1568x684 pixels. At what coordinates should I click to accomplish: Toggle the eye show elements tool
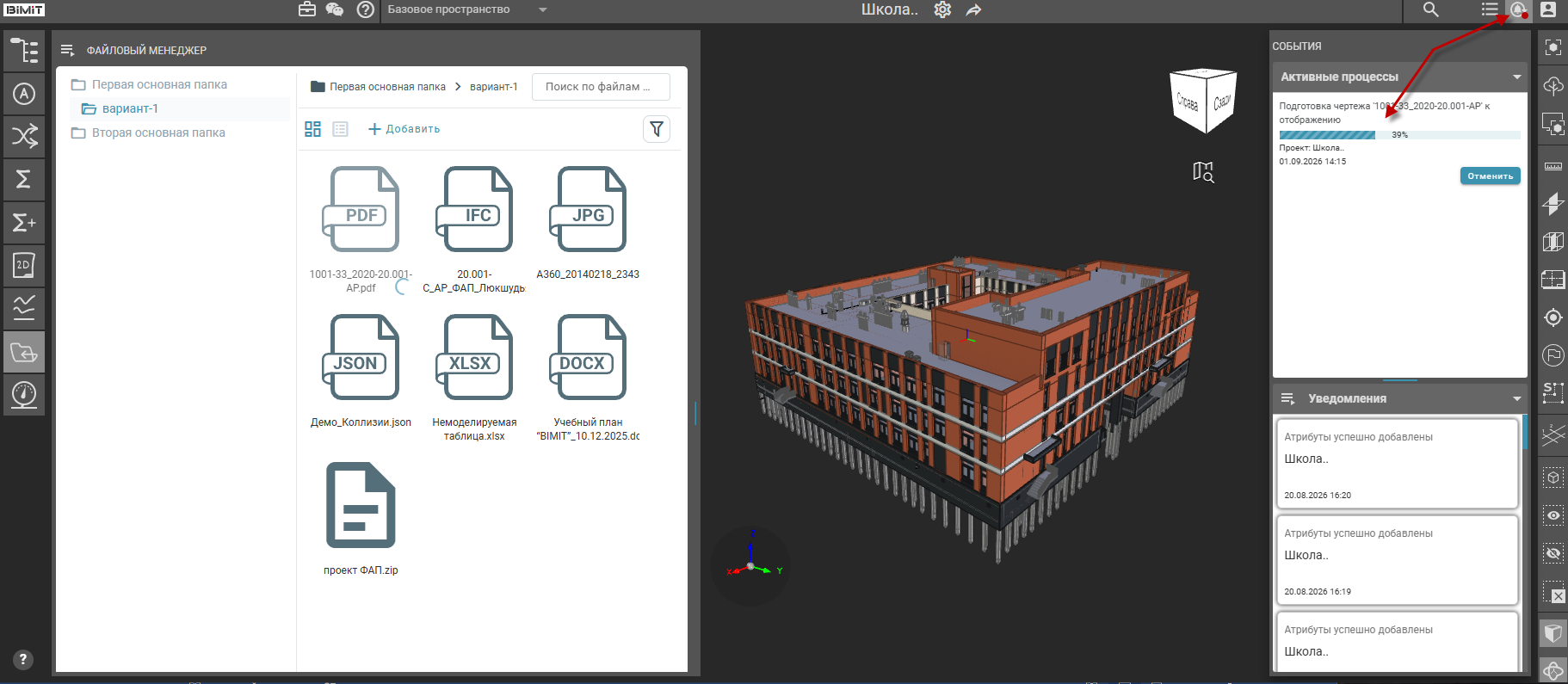1553,515
